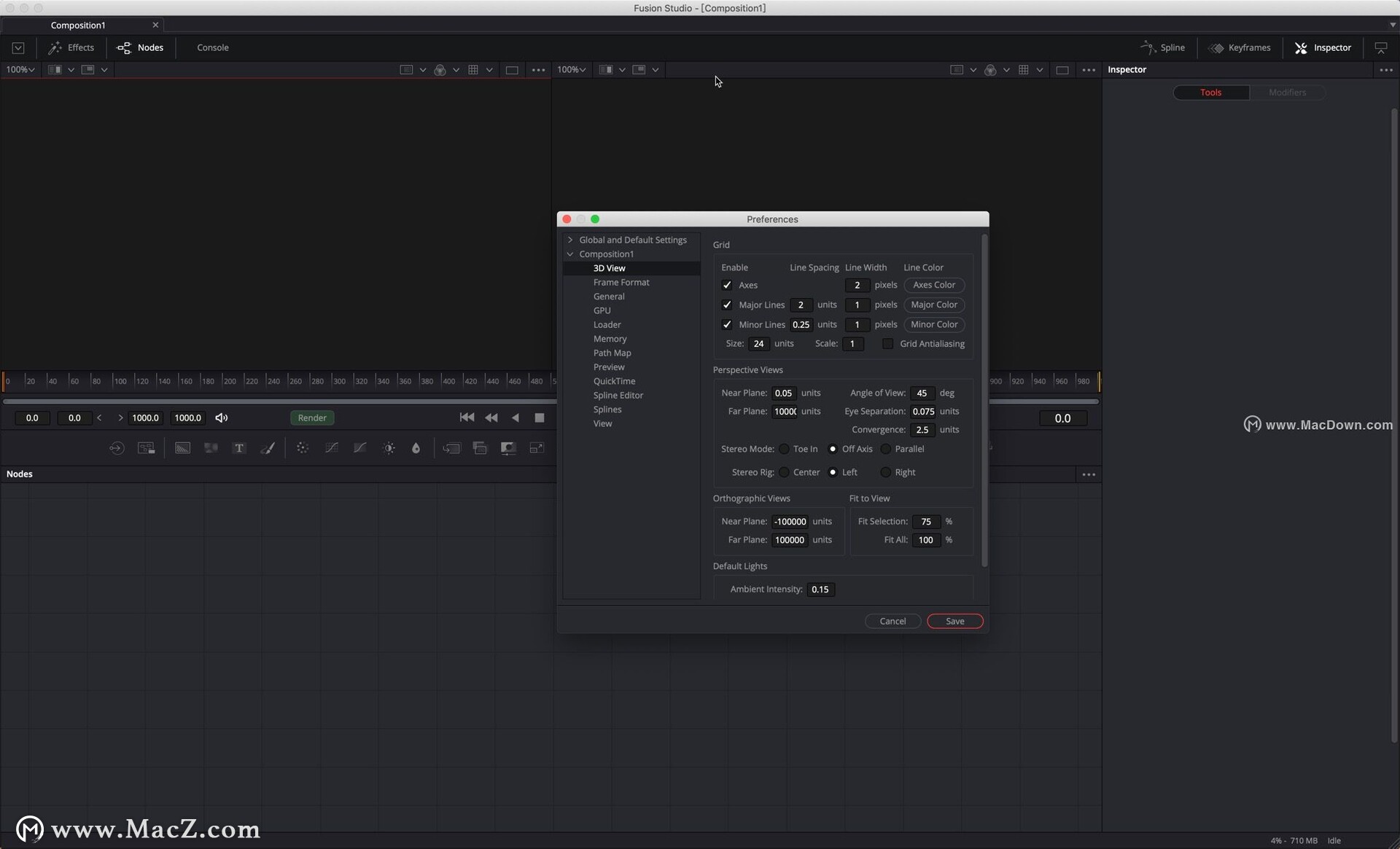Select Right stereo rig option
Image resolution: width=1400 pixels, height=849 pixels.
click(x=885, y=472)
